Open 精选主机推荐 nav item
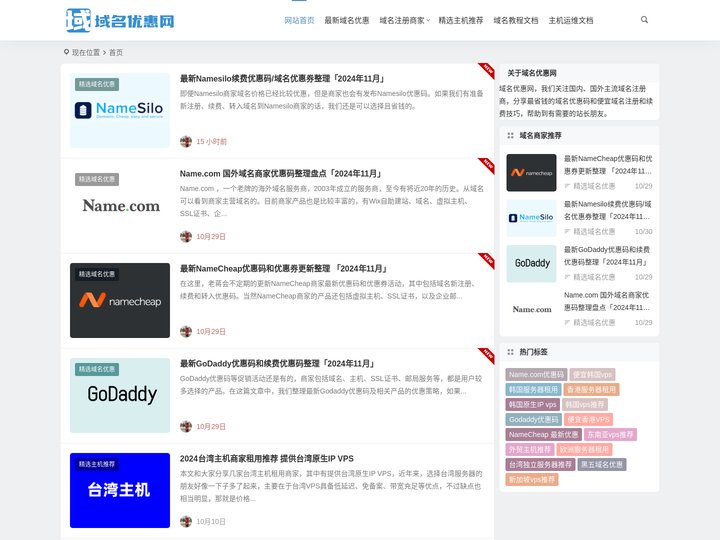Viewport: 720px width, 540px height. tap(461, 20)
